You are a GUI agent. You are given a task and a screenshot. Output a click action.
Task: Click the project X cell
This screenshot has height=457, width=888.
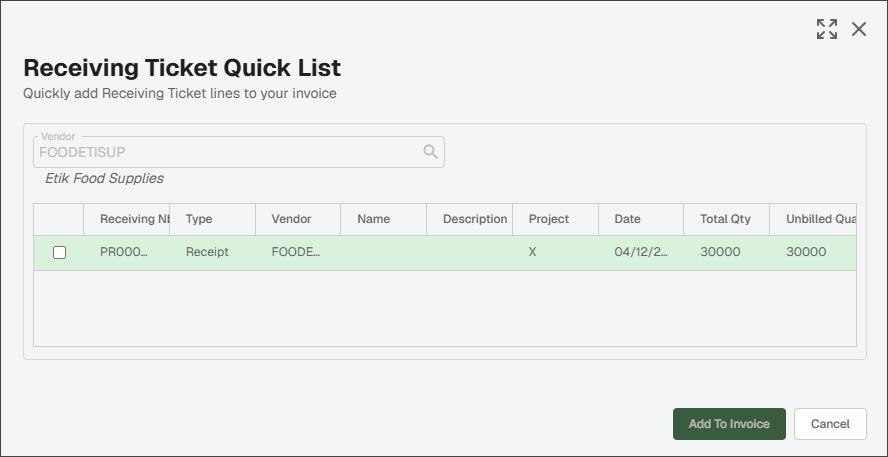[x=556, y=253]
